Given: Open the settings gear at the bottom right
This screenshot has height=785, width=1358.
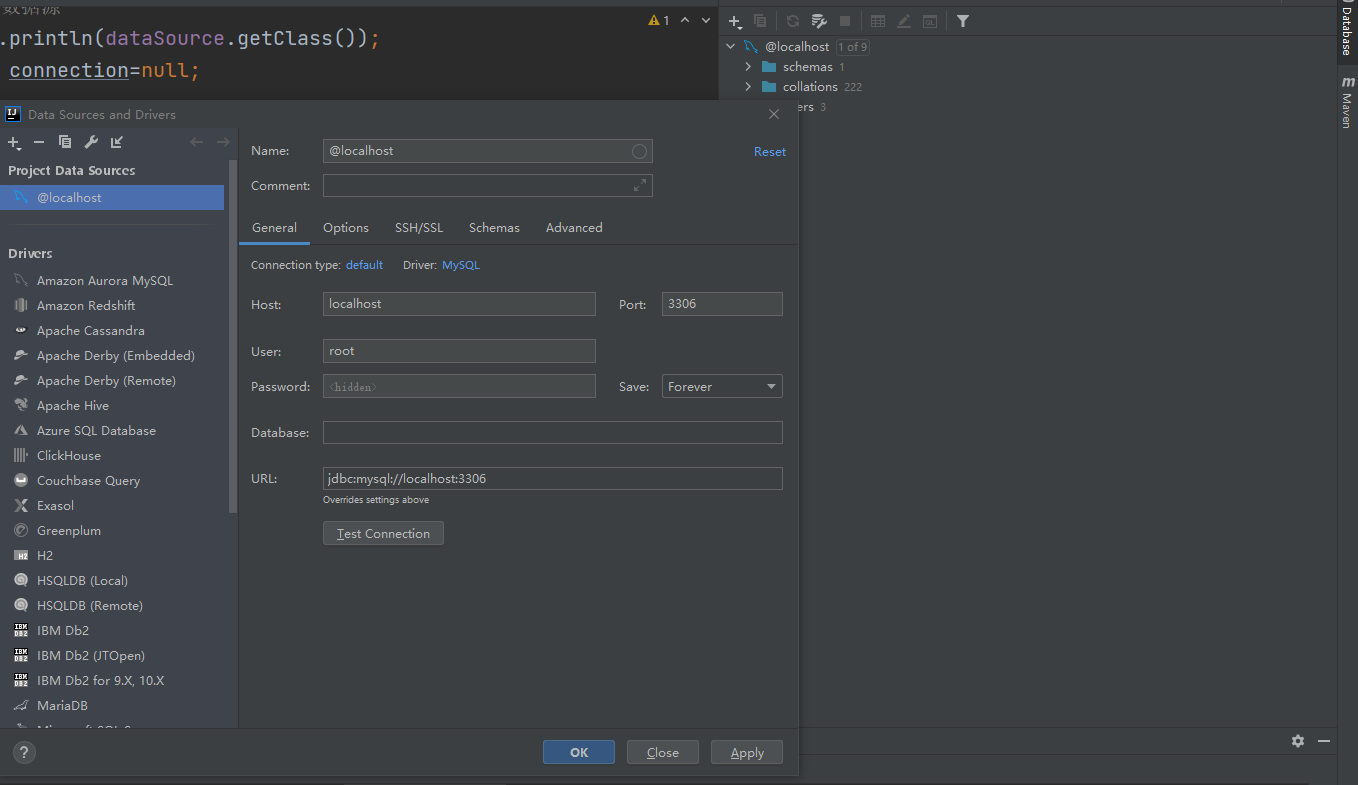Looking at the screenshot, I should point(1298,741).
